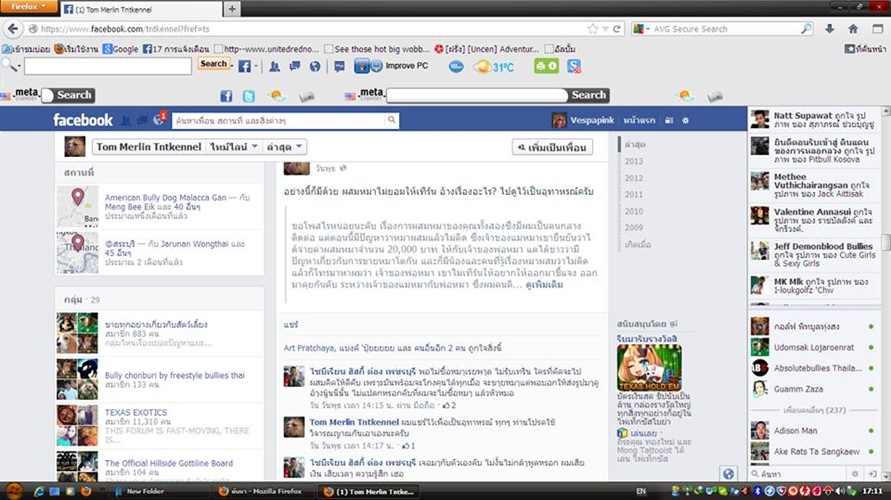The image size is (891, 500).
Task: Click เล่นเลย play now link
Action: [x=643, y=433]
